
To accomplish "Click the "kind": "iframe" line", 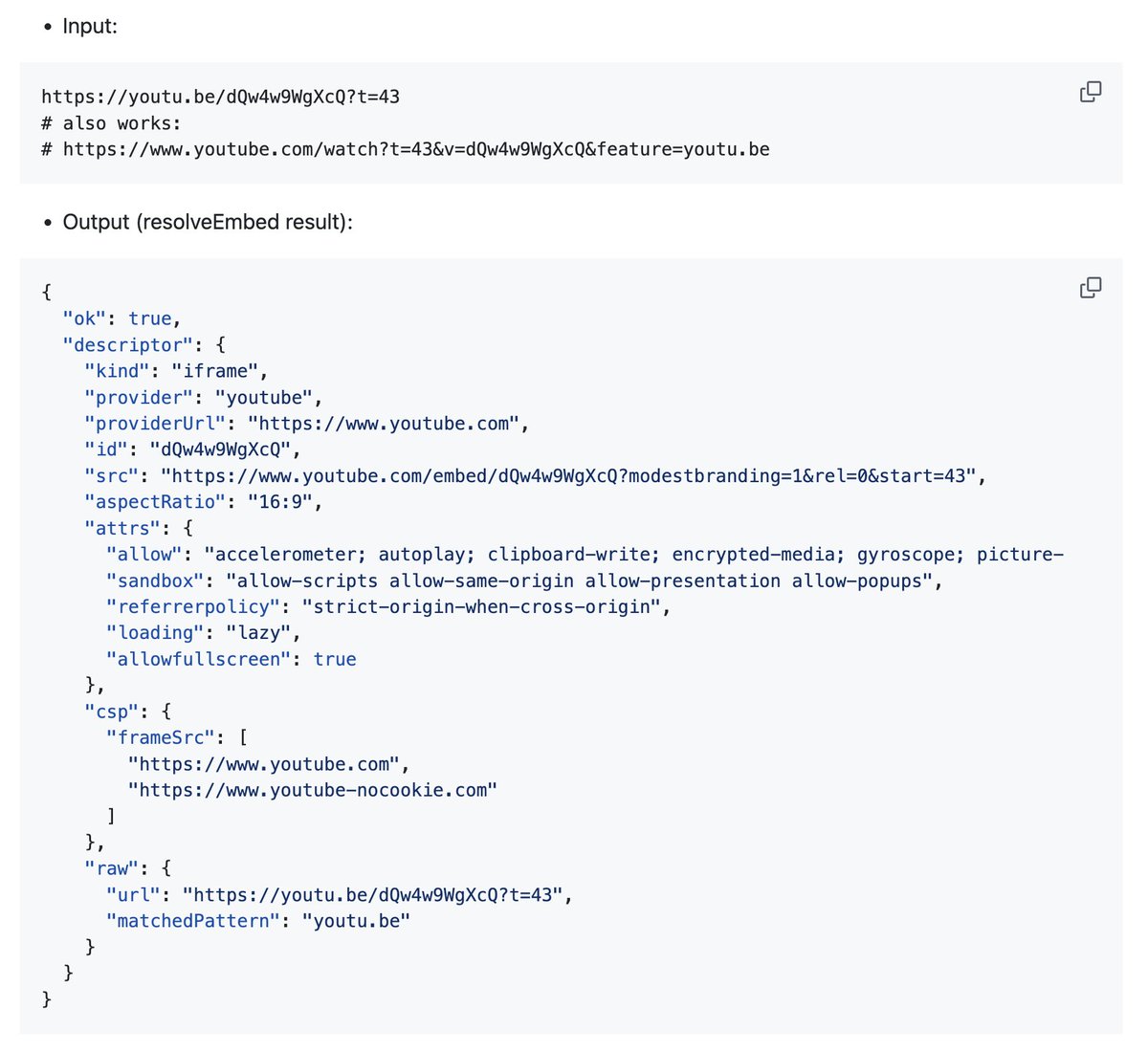I will [x=177, y=371].
